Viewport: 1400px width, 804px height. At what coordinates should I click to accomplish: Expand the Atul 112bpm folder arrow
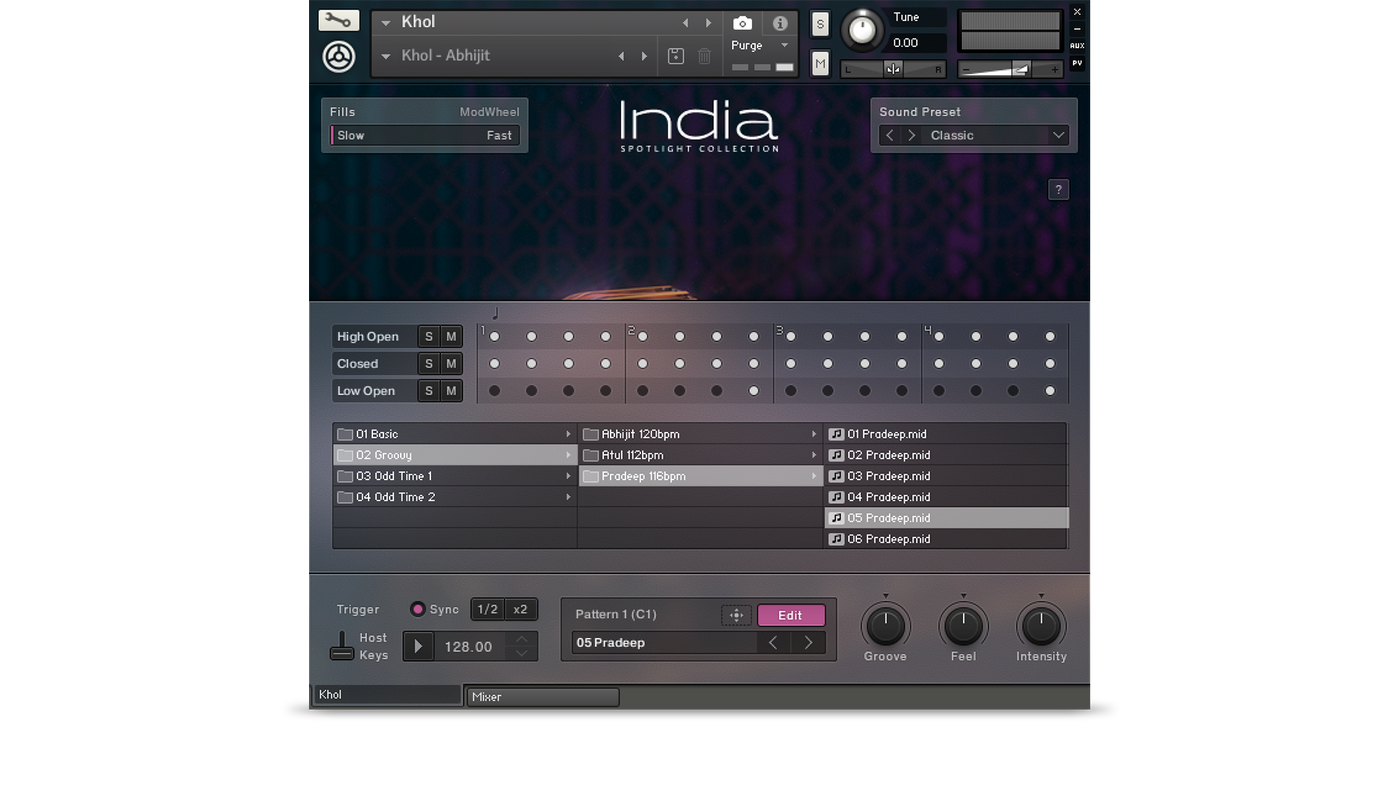click(814, 456)
